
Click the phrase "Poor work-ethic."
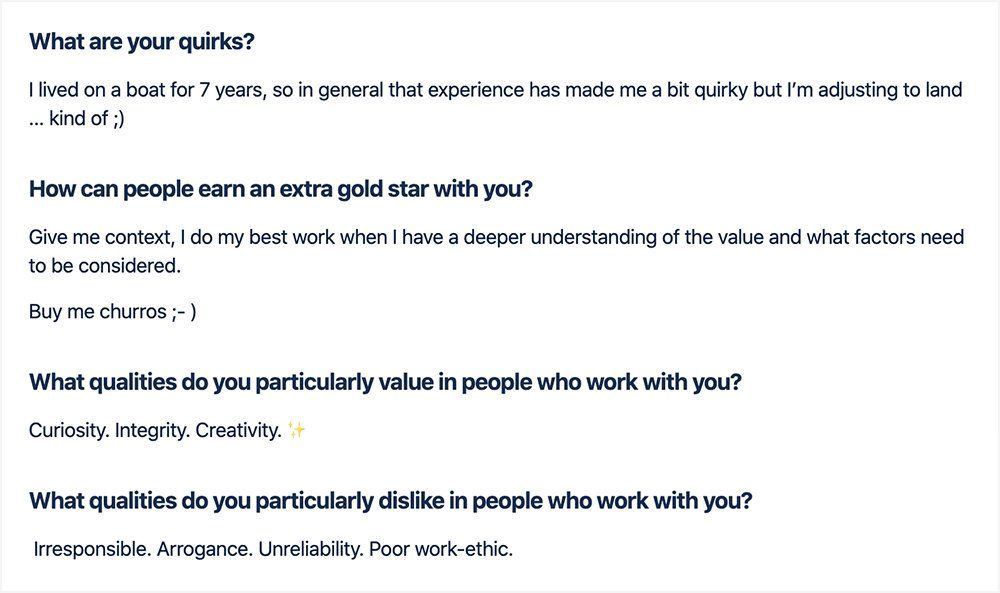pyautogui.click(x=441, y=549)
